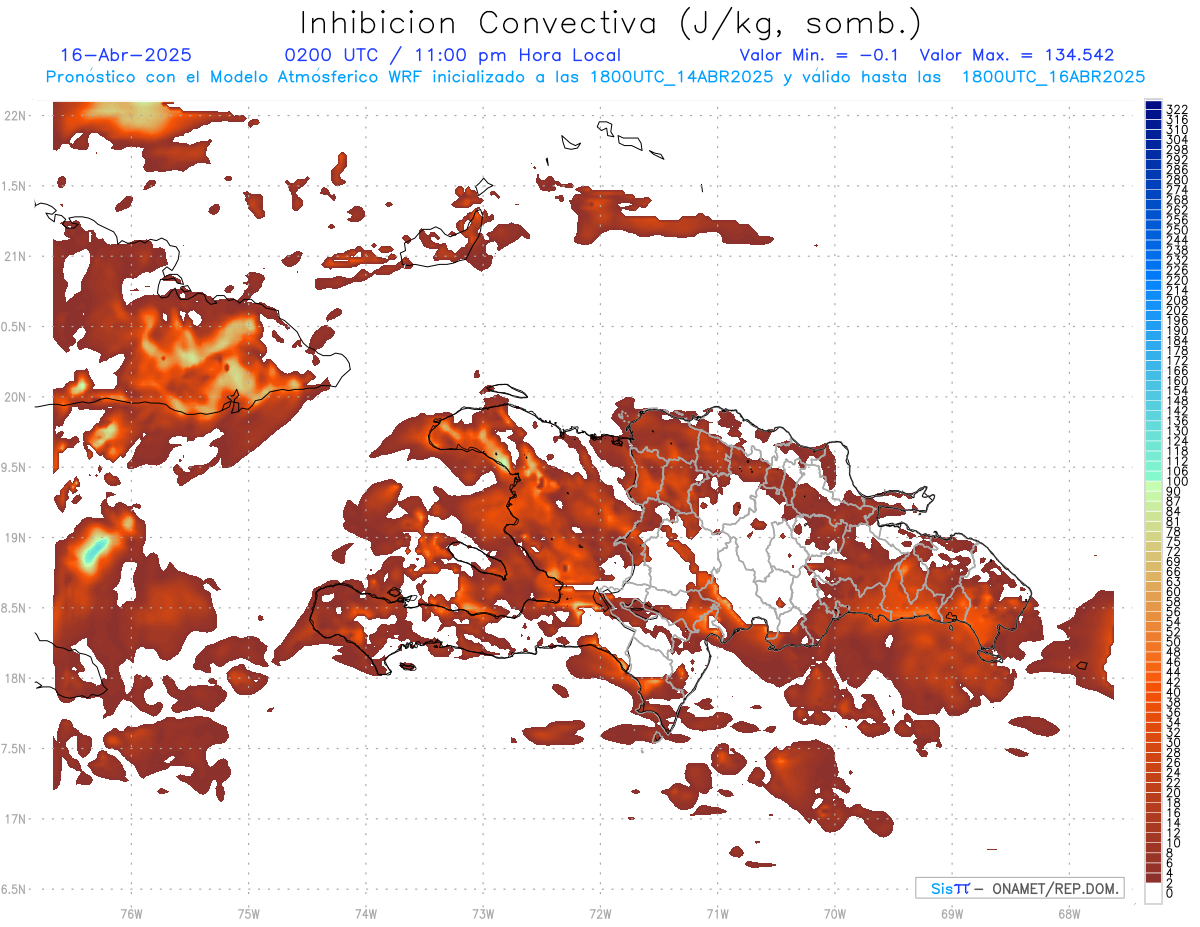Click the '68W' longitude label
The image size is (1200, 927).
[1068, 913]
